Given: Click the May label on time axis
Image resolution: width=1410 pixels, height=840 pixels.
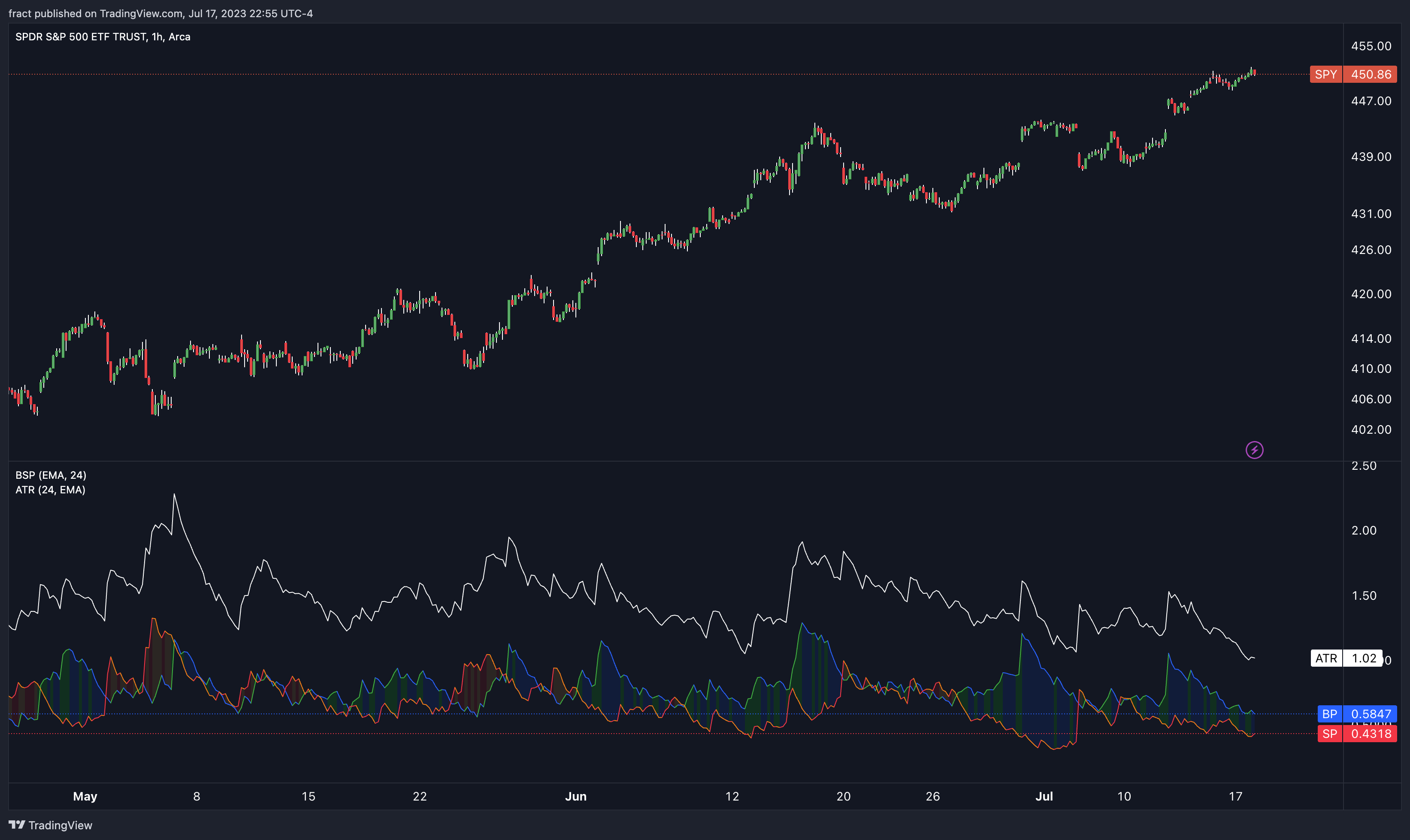Looking at the screenshot, I should (x=85, y=796).
